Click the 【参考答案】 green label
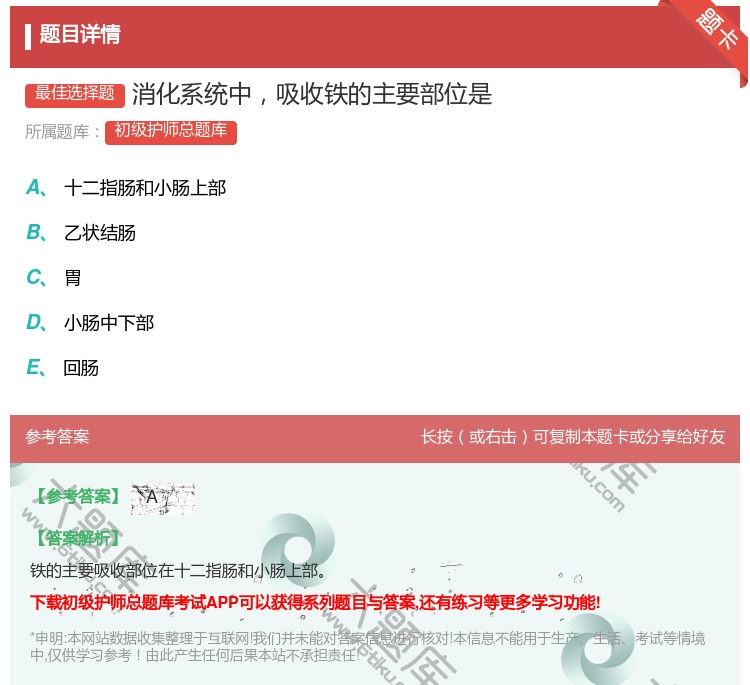Screen dimensions: 750x685 point(78,497)
